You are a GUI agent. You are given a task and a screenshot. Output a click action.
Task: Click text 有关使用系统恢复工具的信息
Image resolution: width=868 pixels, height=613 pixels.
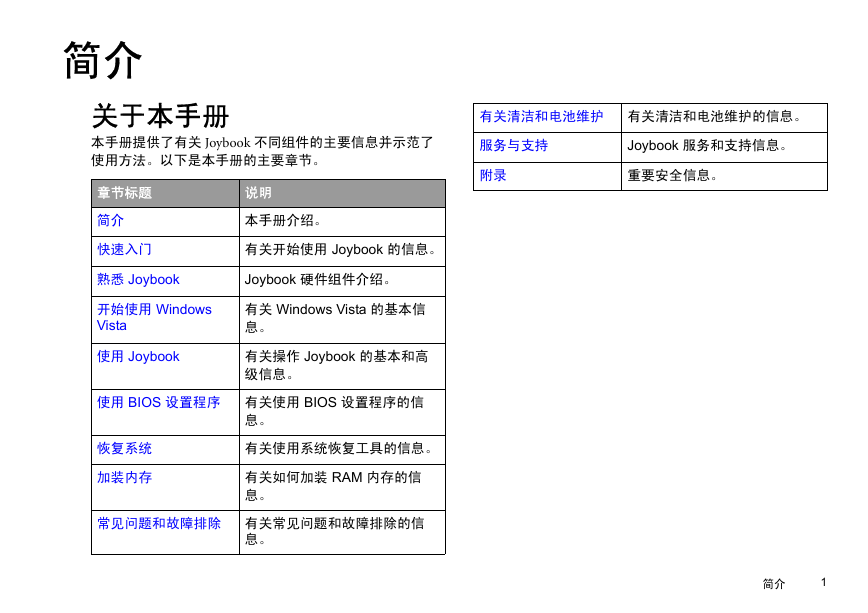coord(338,448)
